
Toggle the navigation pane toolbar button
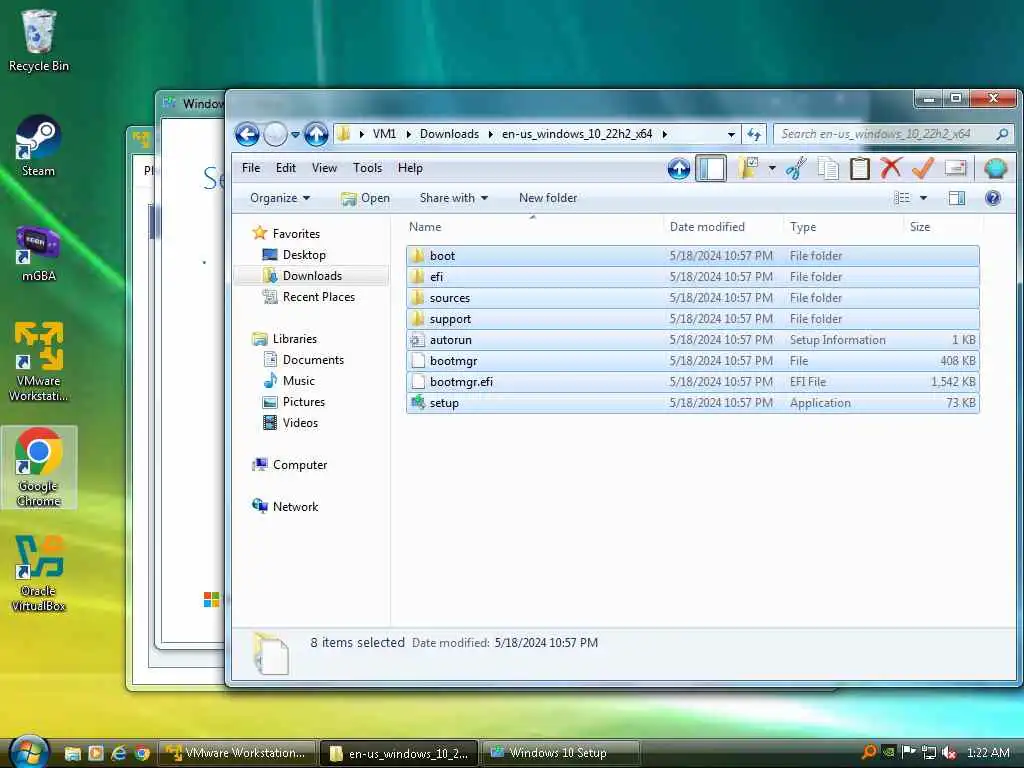coord(711,168)
